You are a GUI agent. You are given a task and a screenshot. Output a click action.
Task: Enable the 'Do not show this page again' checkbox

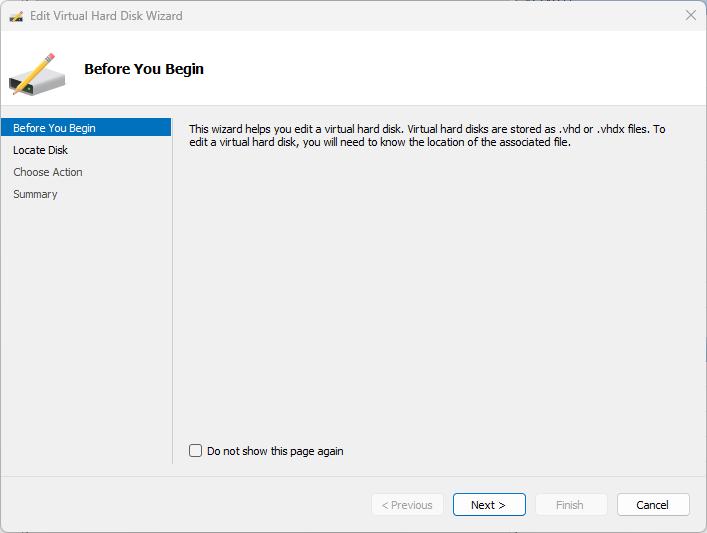click(x=196, y=451)
